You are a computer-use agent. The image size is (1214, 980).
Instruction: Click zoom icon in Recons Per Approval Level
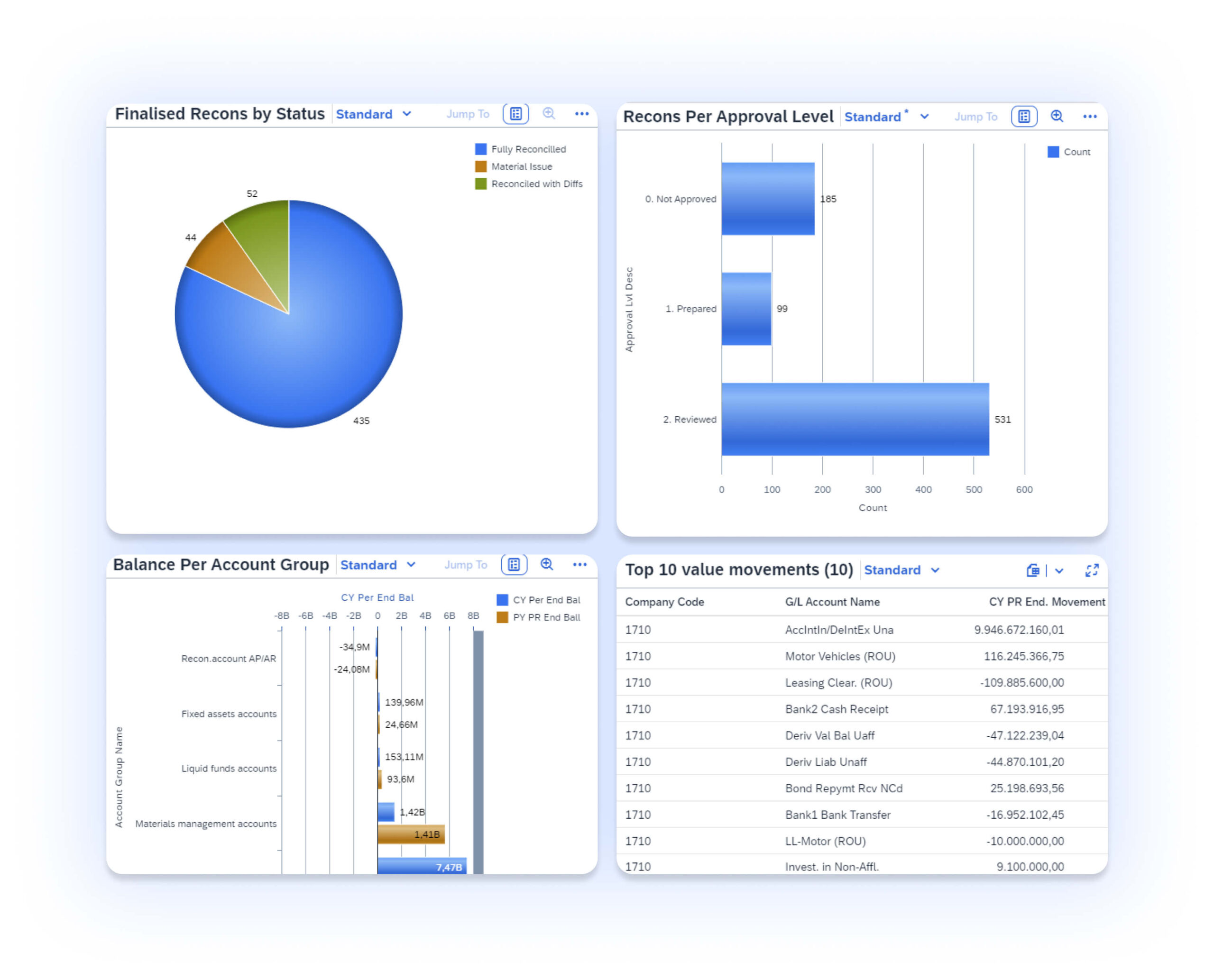point(1057,117)
